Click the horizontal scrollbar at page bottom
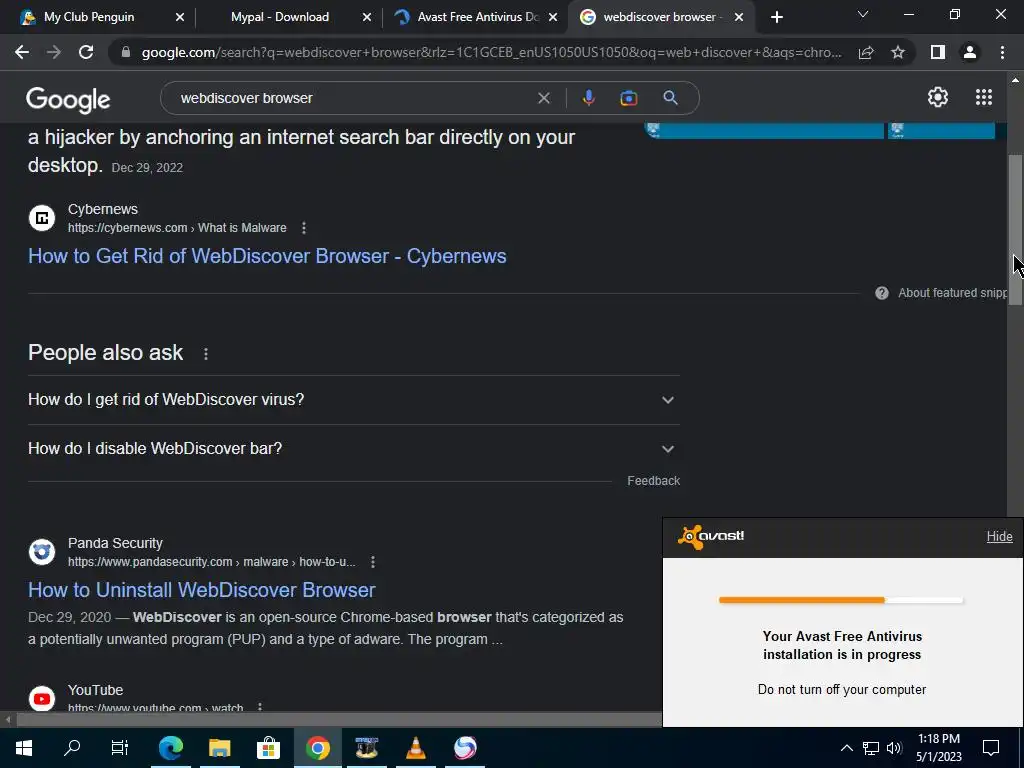Screen dimensions: 1024x768 tap(338, 720)
